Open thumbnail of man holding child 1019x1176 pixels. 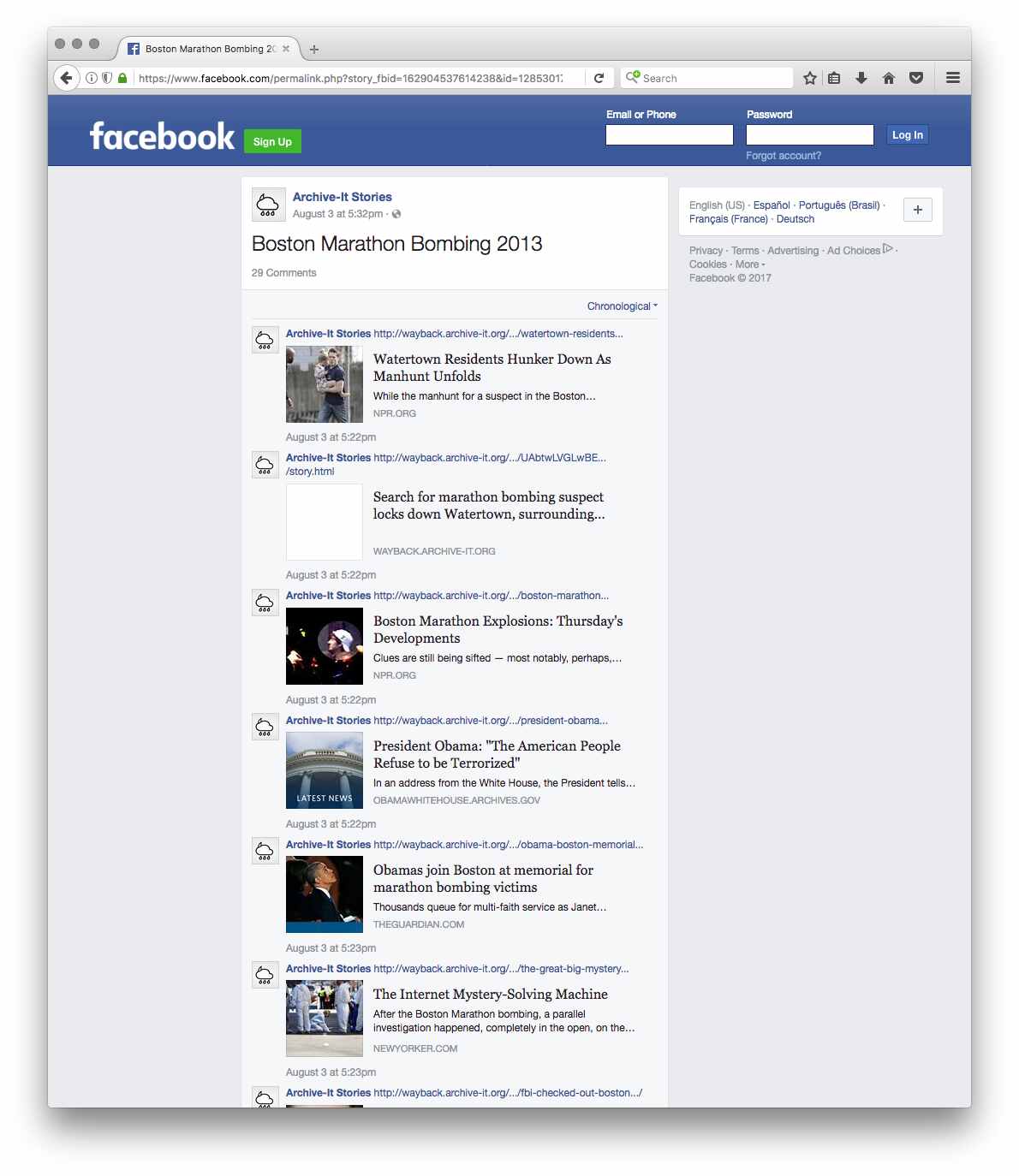tap(325, 384)
